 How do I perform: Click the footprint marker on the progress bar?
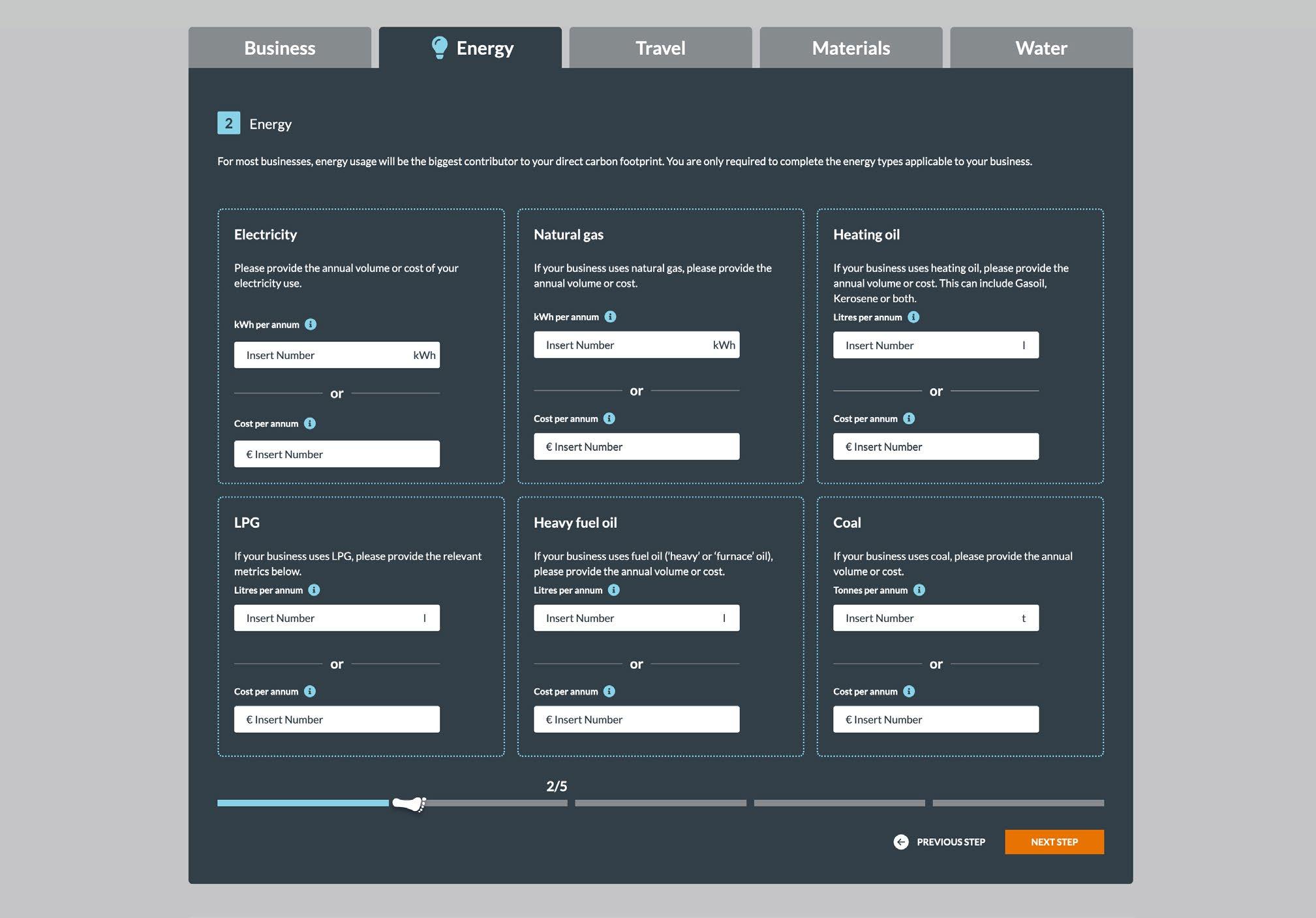409,804
